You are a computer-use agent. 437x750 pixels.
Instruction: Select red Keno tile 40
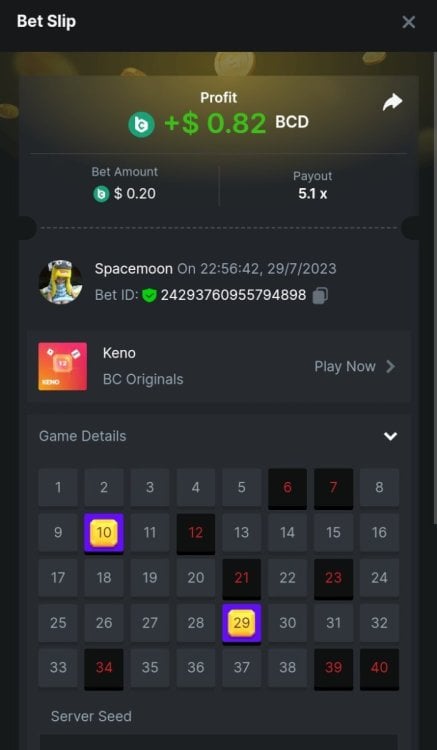tap(379, 668)
